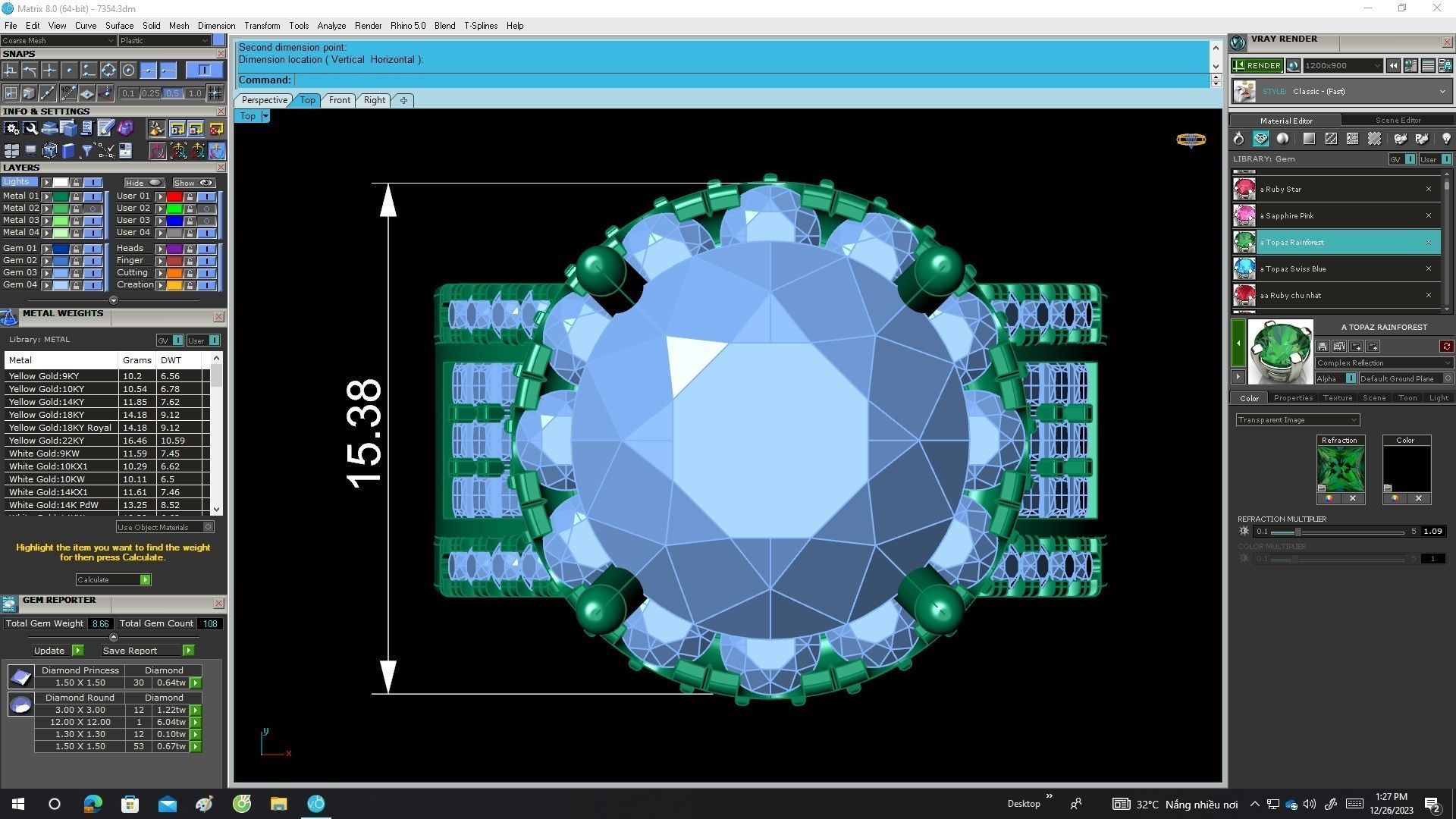This screenshot has height=819, width=1456.
Task: Click the snap grid icon beside 1.0
Action: [x=215, y=93]
